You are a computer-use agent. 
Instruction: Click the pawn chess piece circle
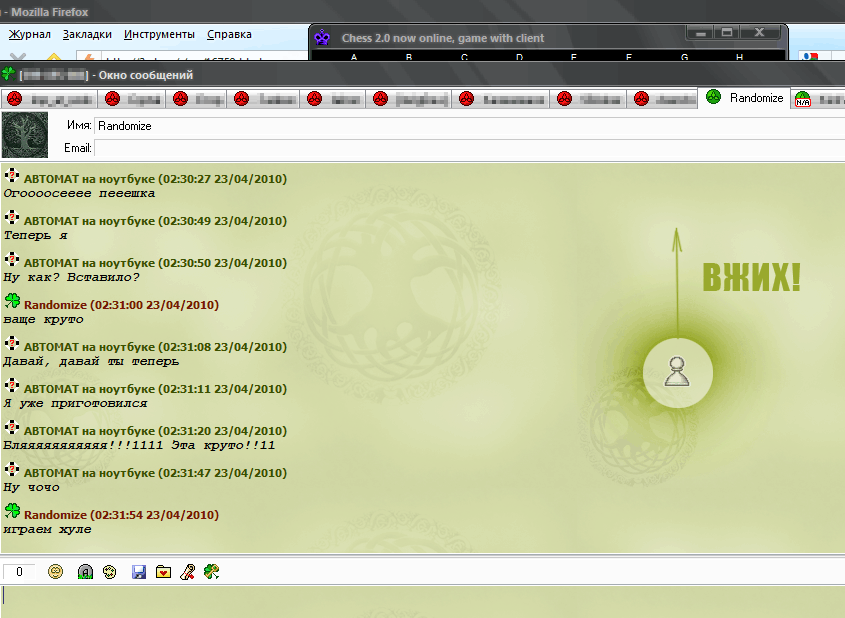tap(678, 372)
